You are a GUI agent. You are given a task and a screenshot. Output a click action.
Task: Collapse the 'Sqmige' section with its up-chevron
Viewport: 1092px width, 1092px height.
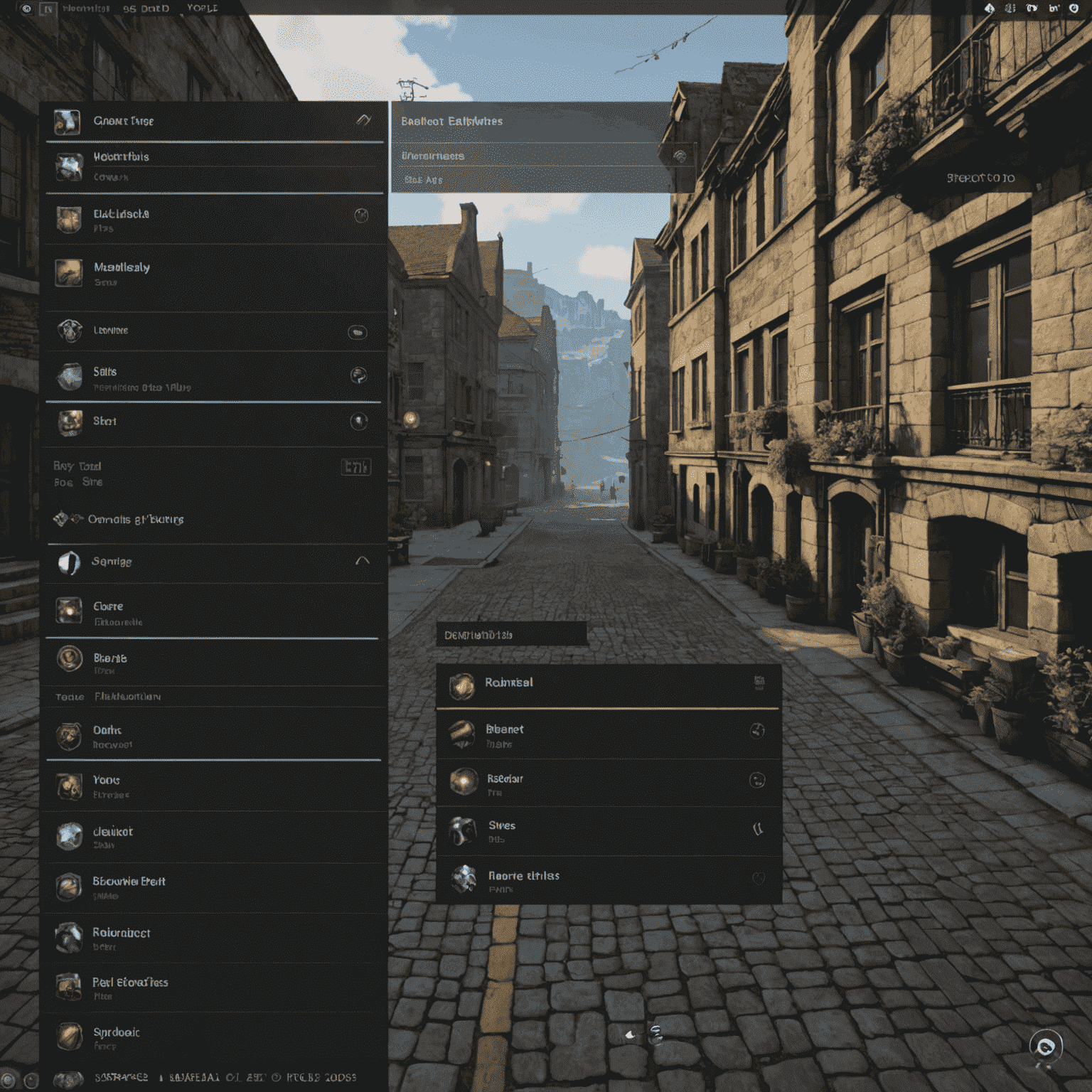[x=362, y=561]
